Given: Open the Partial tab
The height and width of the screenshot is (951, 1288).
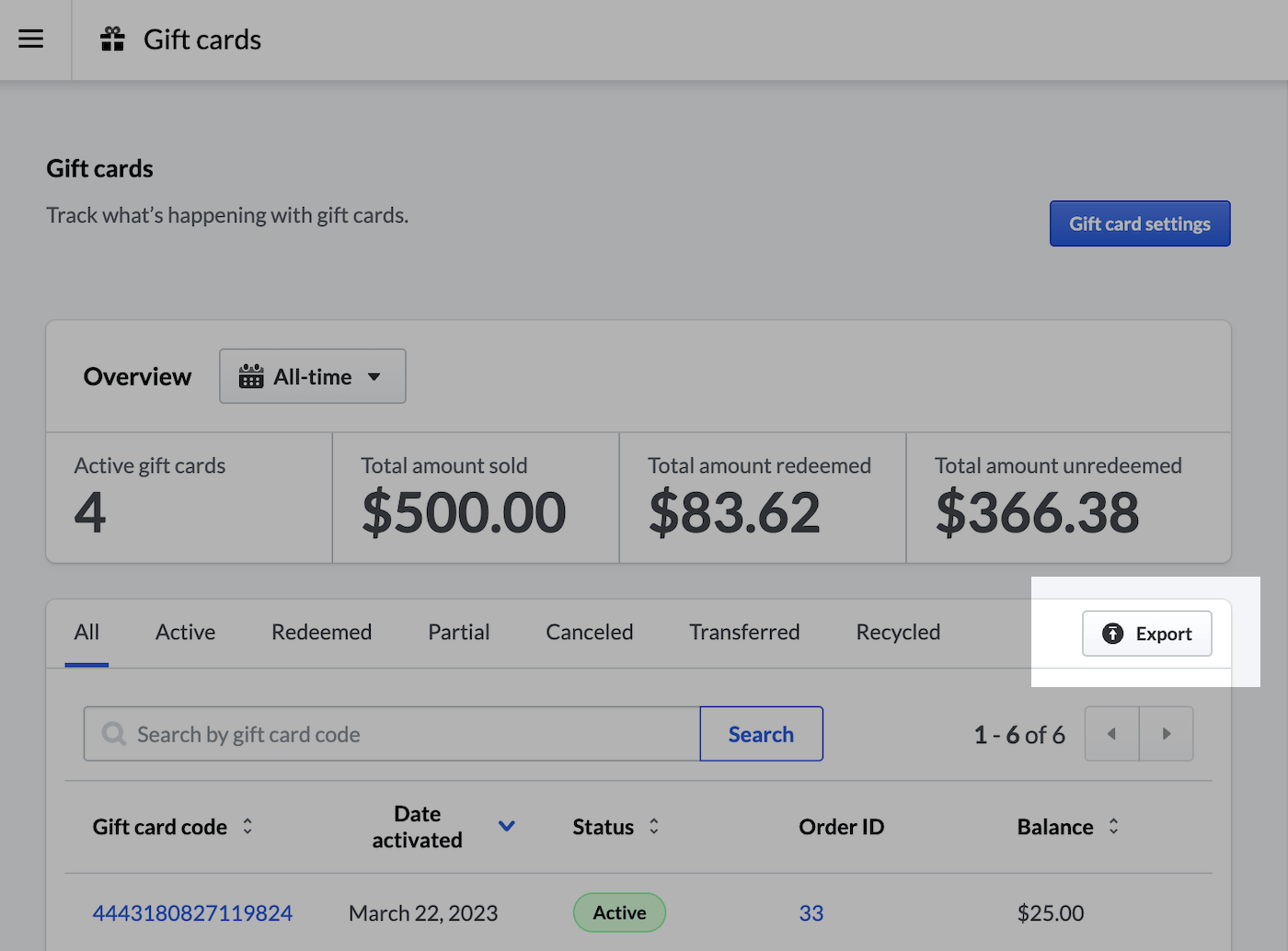Looking at the screenshot, I should pyautogui.click(x=458, y=633).
